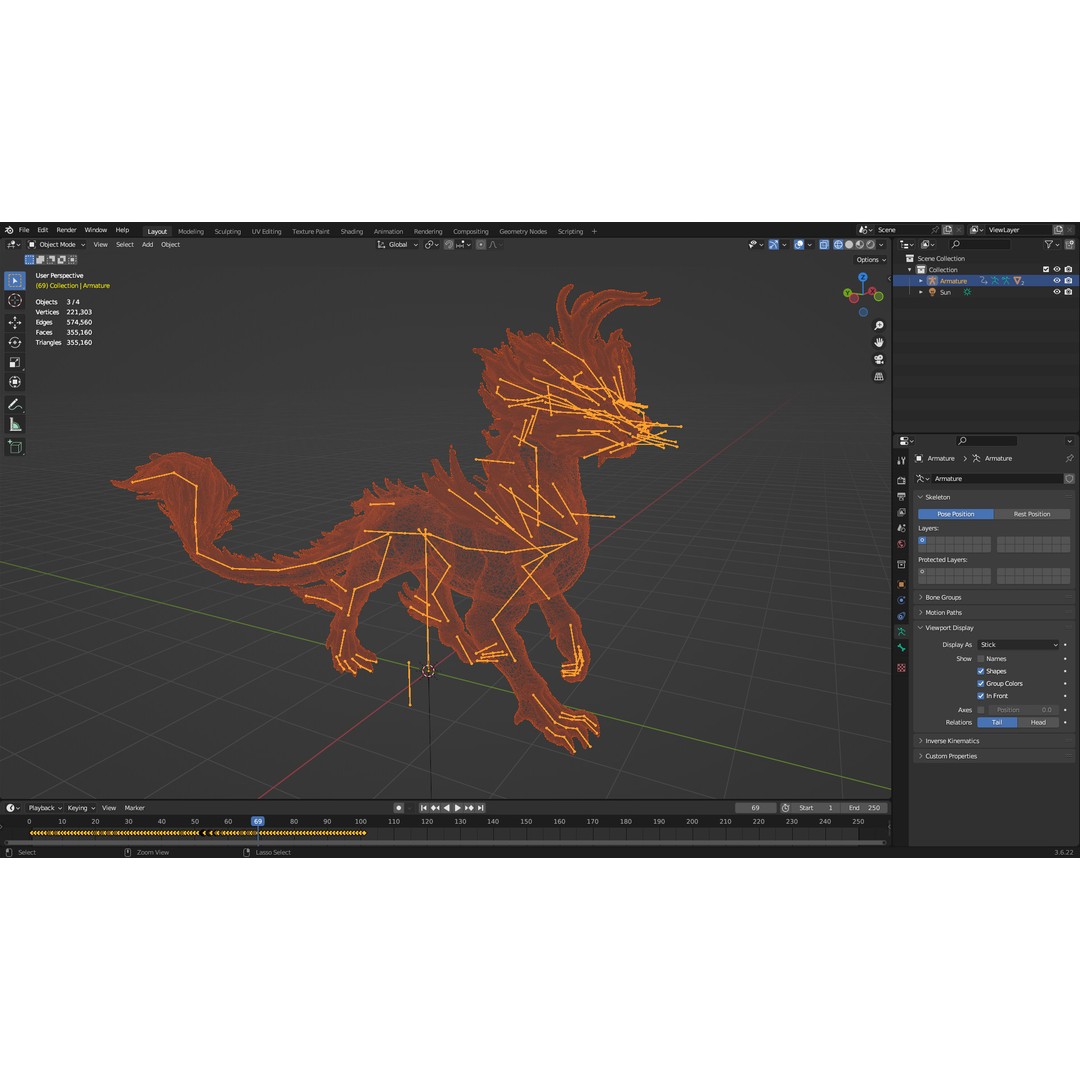Pick the Scale tool
This screenshot has width=1080, height=1080.
point(14,362)
